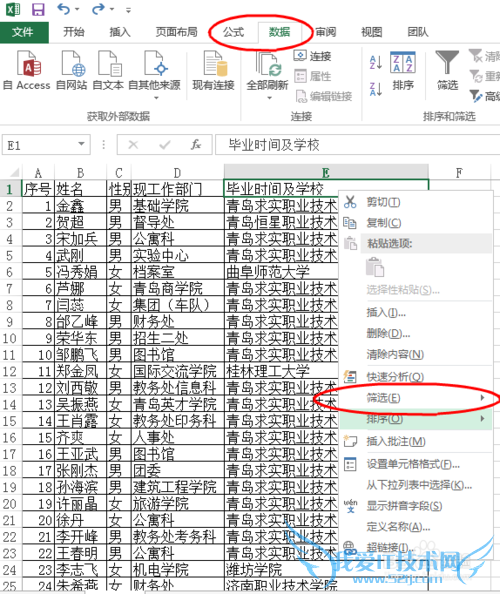This screenshot has width=500, height=594.
Task: Choose 删除(D)... from context menu
Action: (417, 334)
